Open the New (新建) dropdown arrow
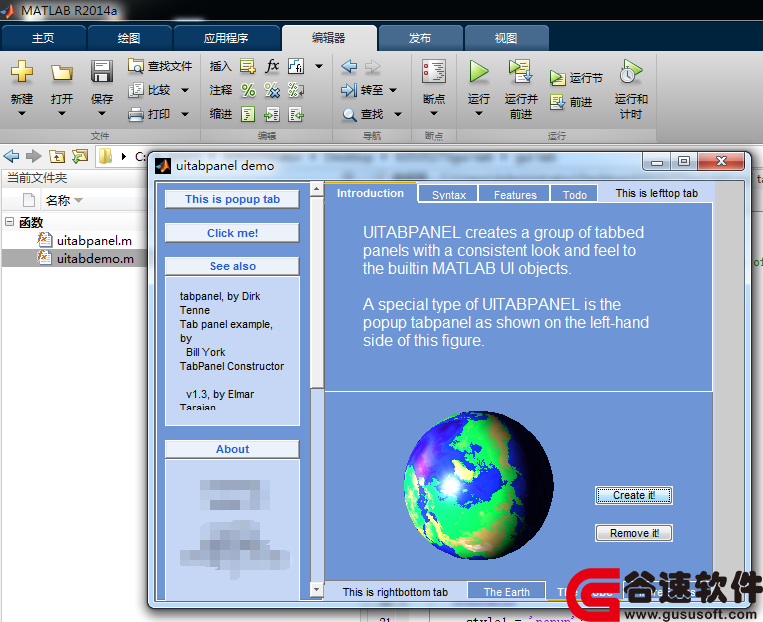Image resolution: width=763 pixels, height=622 pixels. tap(22, 113)
